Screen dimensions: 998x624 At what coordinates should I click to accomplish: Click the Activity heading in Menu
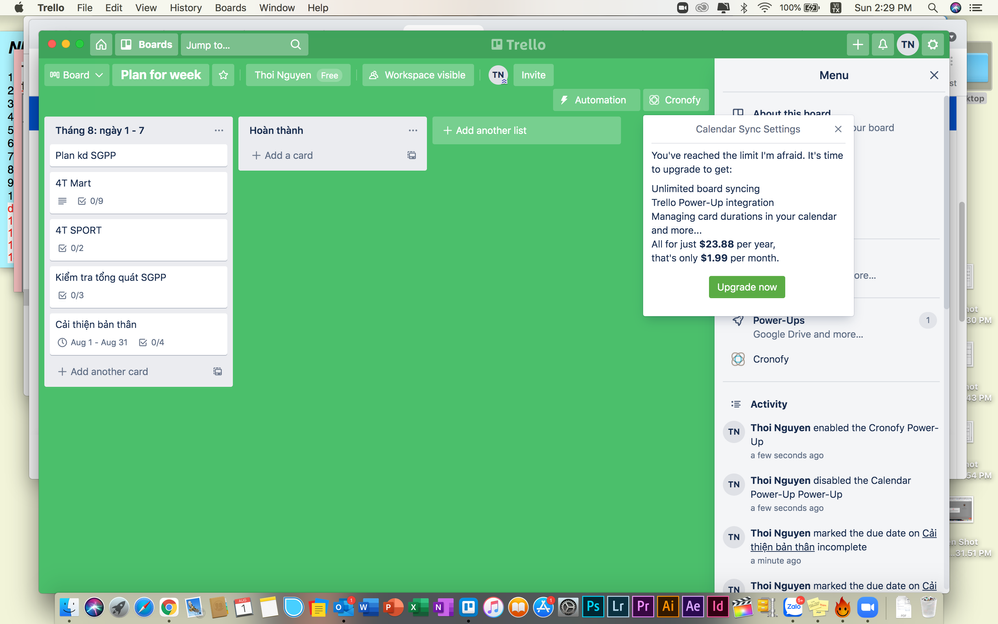(x=769, y=404)
